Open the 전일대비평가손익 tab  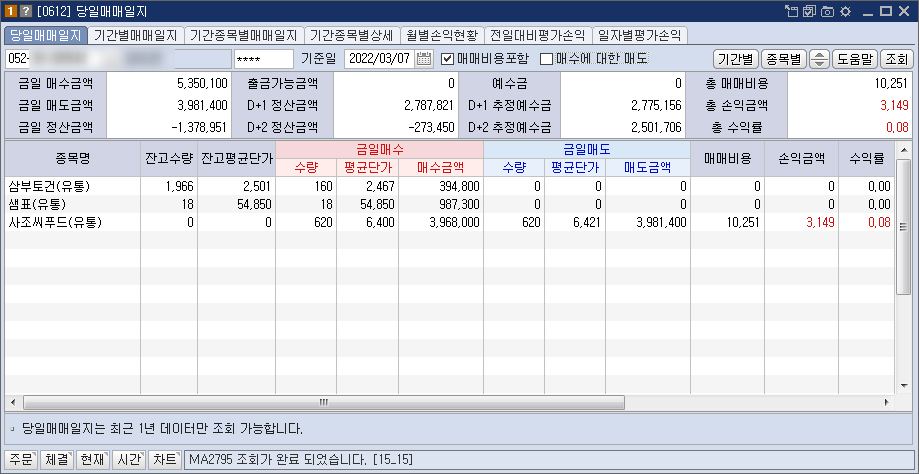click(539, 35)
